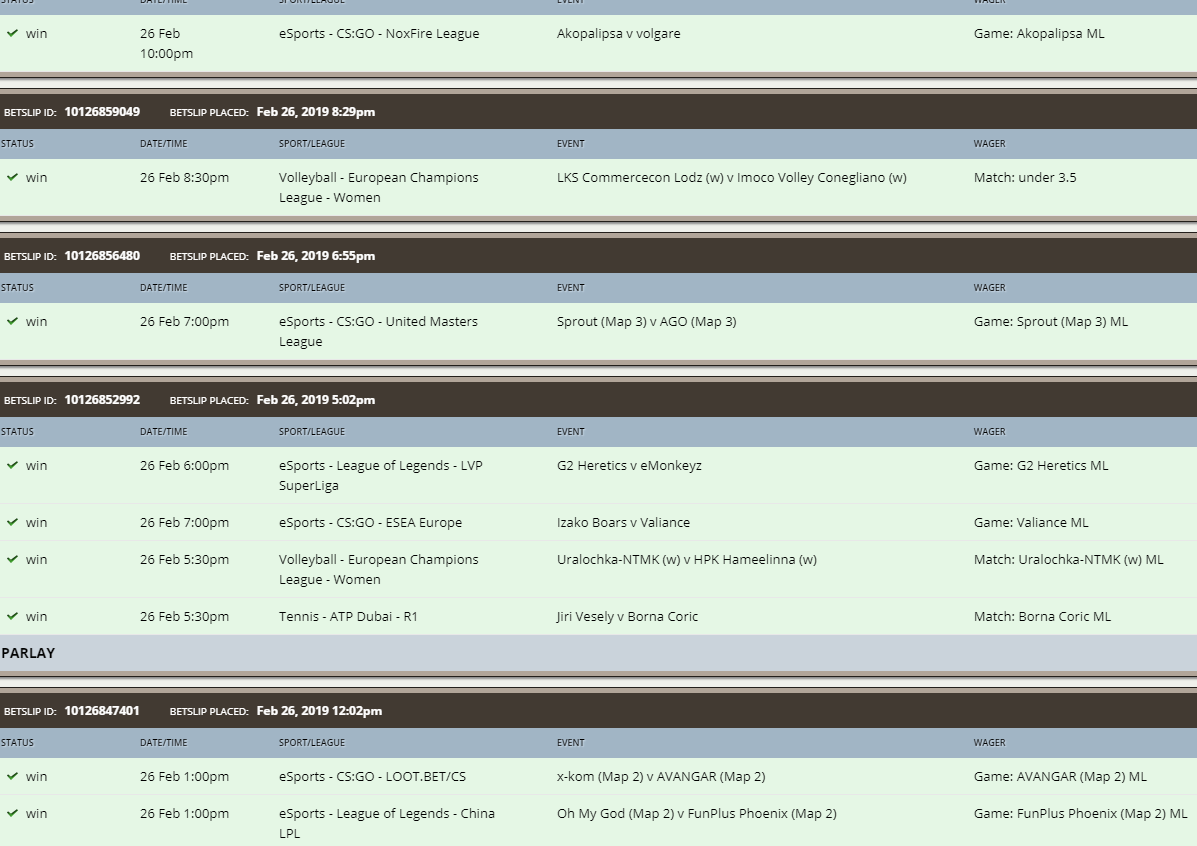Click EVENT column header in betslip 10126859049
The image size is (1197, 846).
[x=570, y=144]
